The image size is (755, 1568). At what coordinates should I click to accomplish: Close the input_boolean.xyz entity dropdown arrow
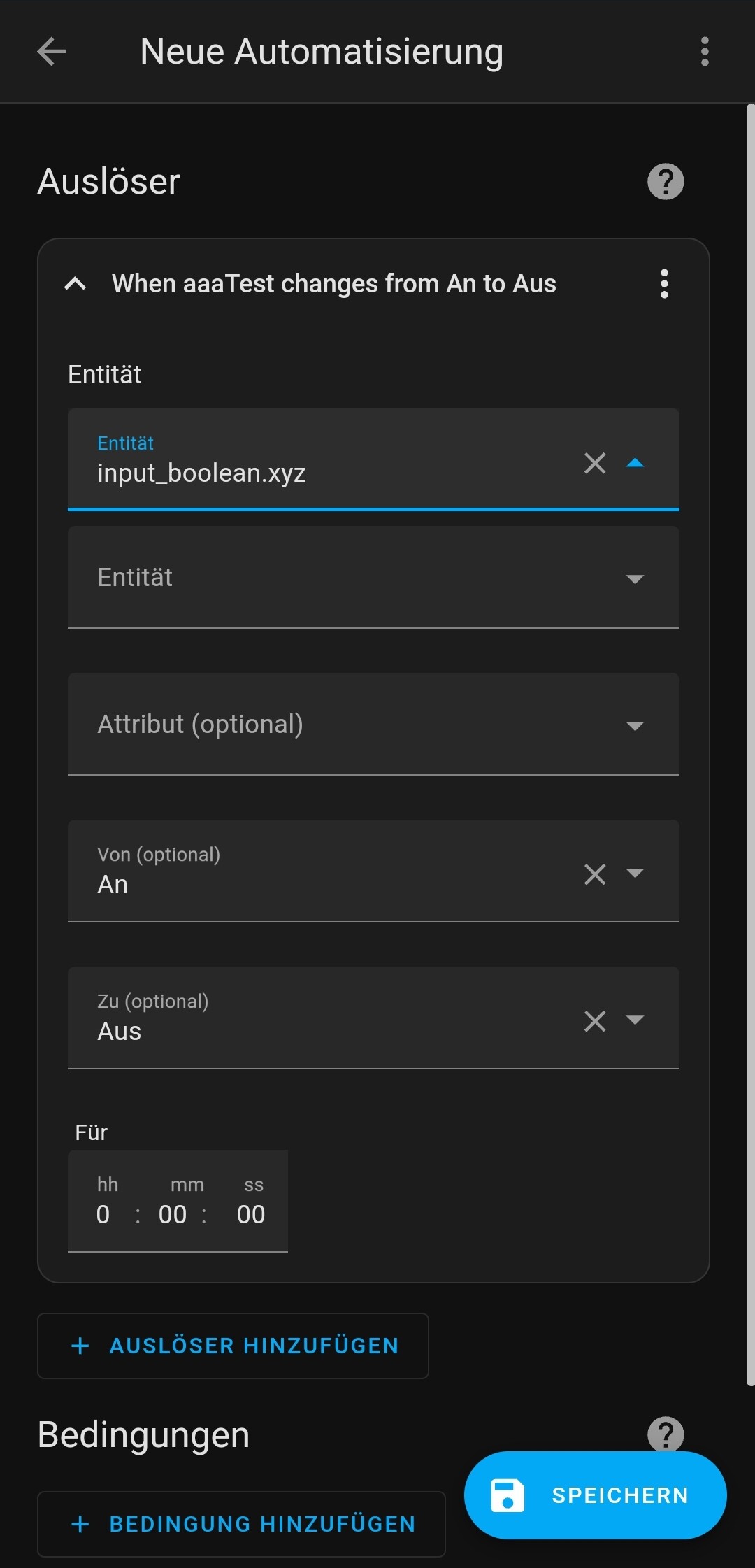pyautogui.click(x=635, y=463)
